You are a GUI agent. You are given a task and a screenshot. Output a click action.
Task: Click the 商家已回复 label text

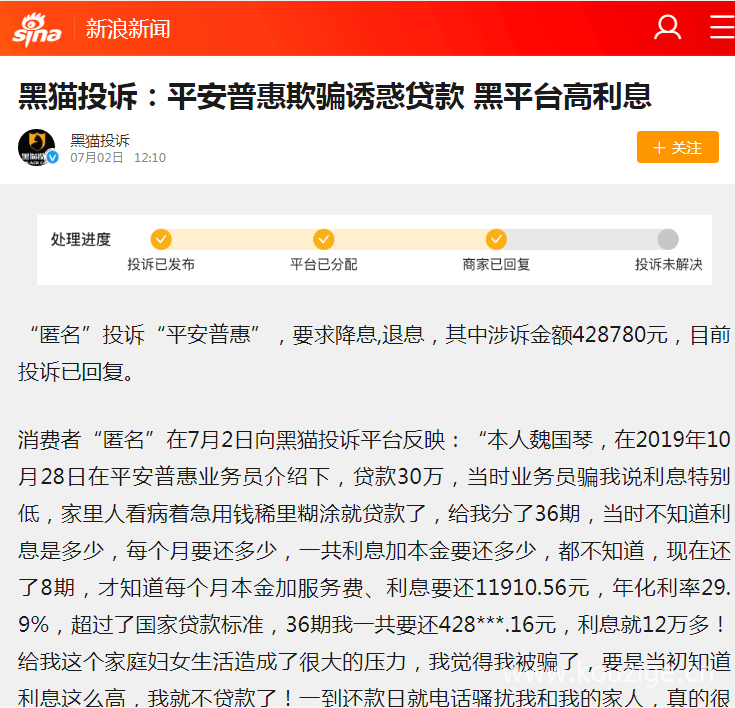point(496,264)
